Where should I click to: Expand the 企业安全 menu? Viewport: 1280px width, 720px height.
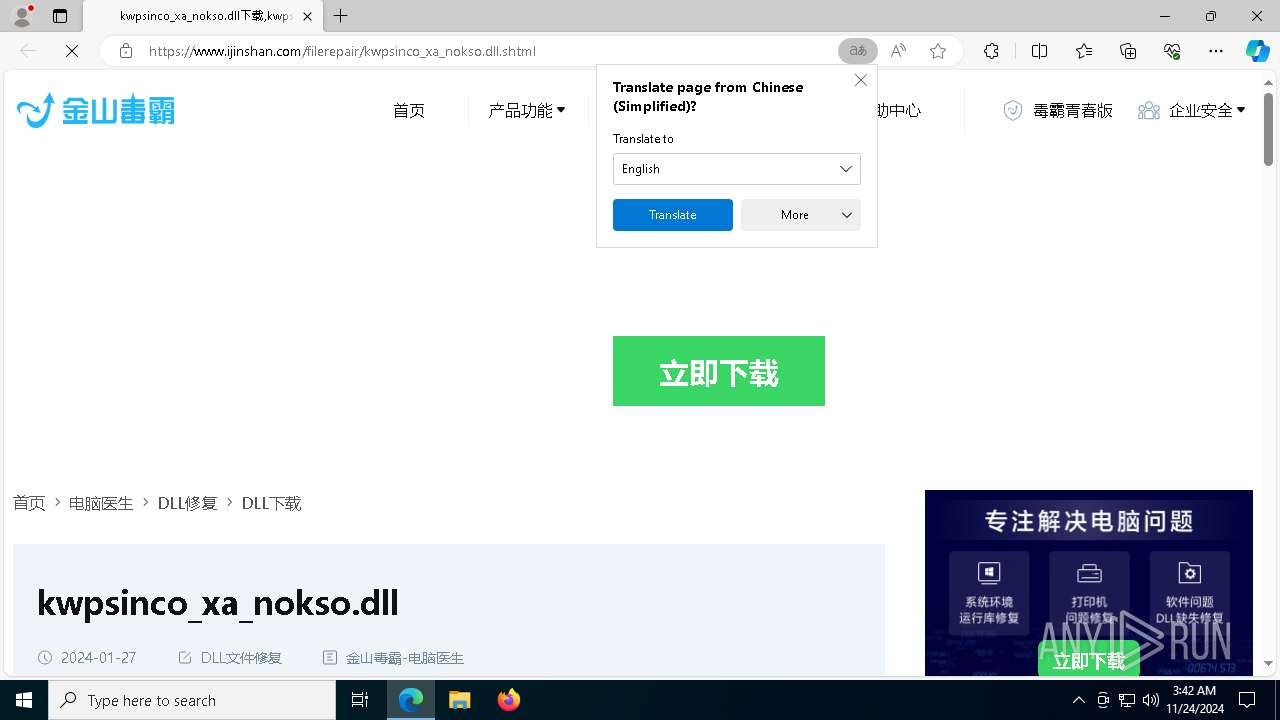pos(1192,111)
